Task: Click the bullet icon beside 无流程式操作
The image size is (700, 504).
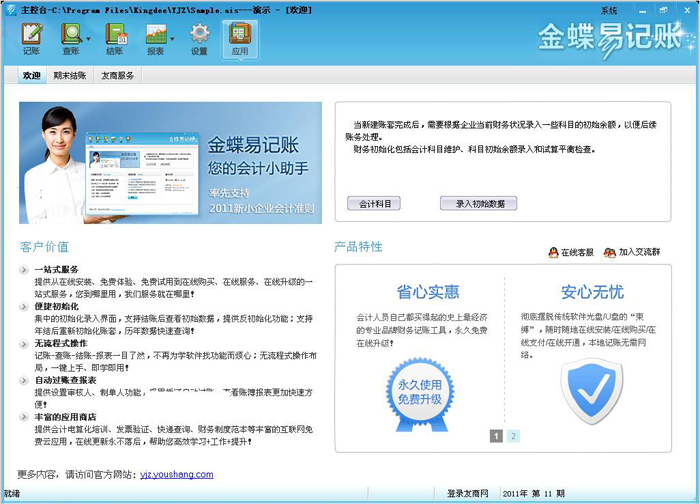Action: [24, 343]
